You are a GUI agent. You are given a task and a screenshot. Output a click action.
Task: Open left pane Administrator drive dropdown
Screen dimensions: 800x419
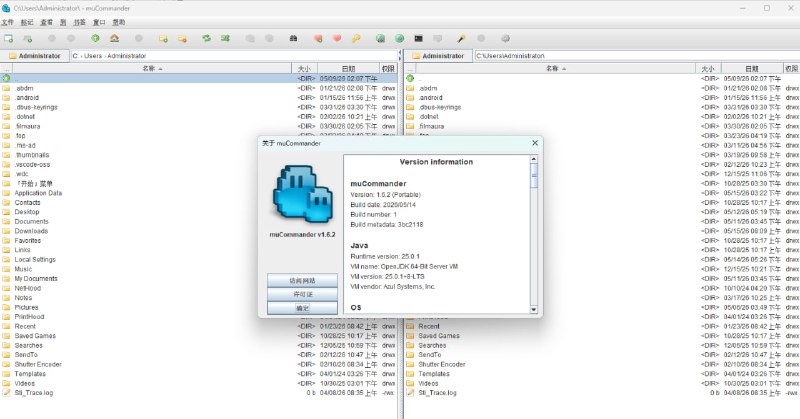(x=35, y=56)
